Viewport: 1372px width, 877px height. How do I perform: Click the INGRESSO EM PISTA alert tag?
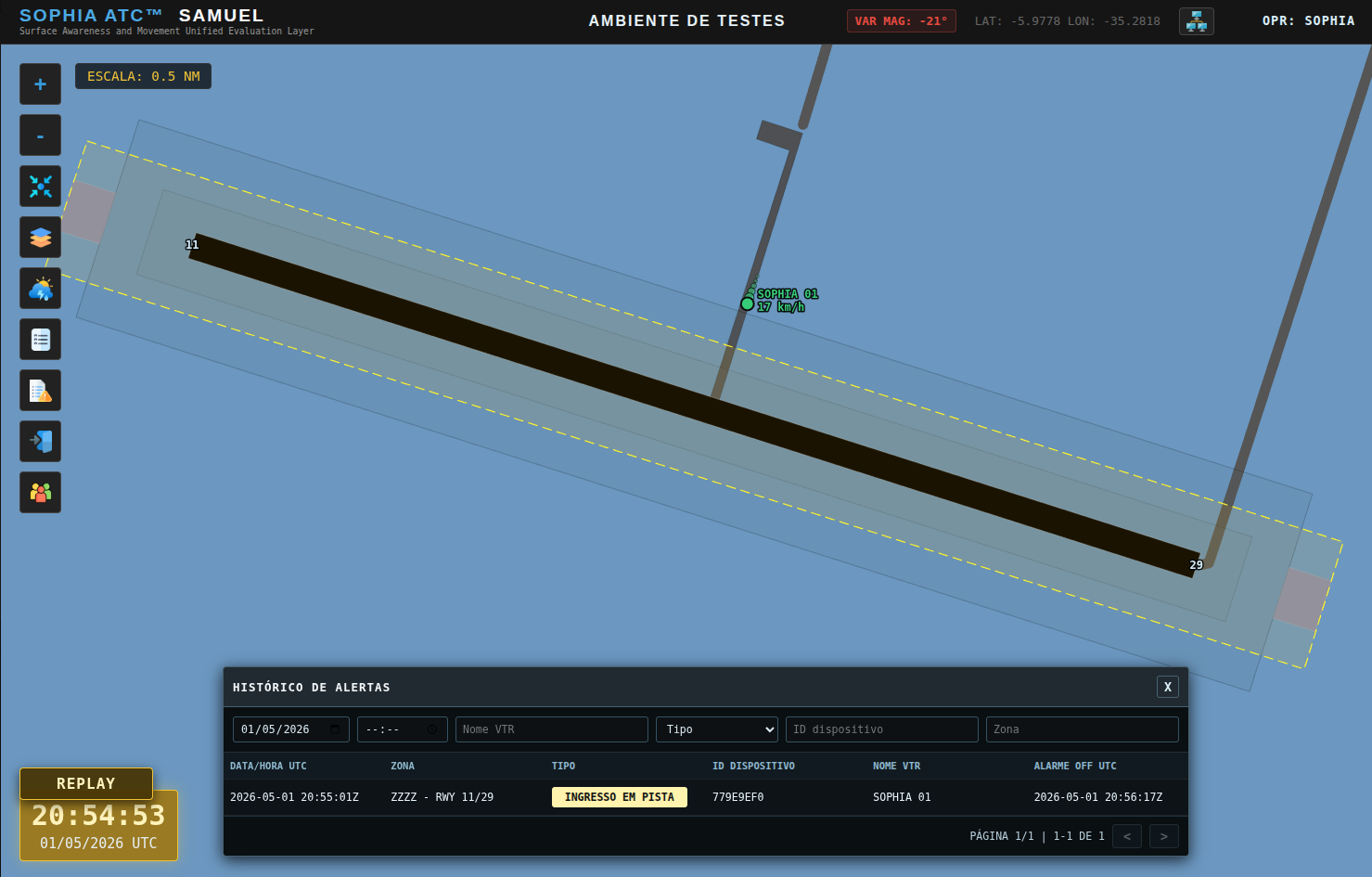pos(620,797)
